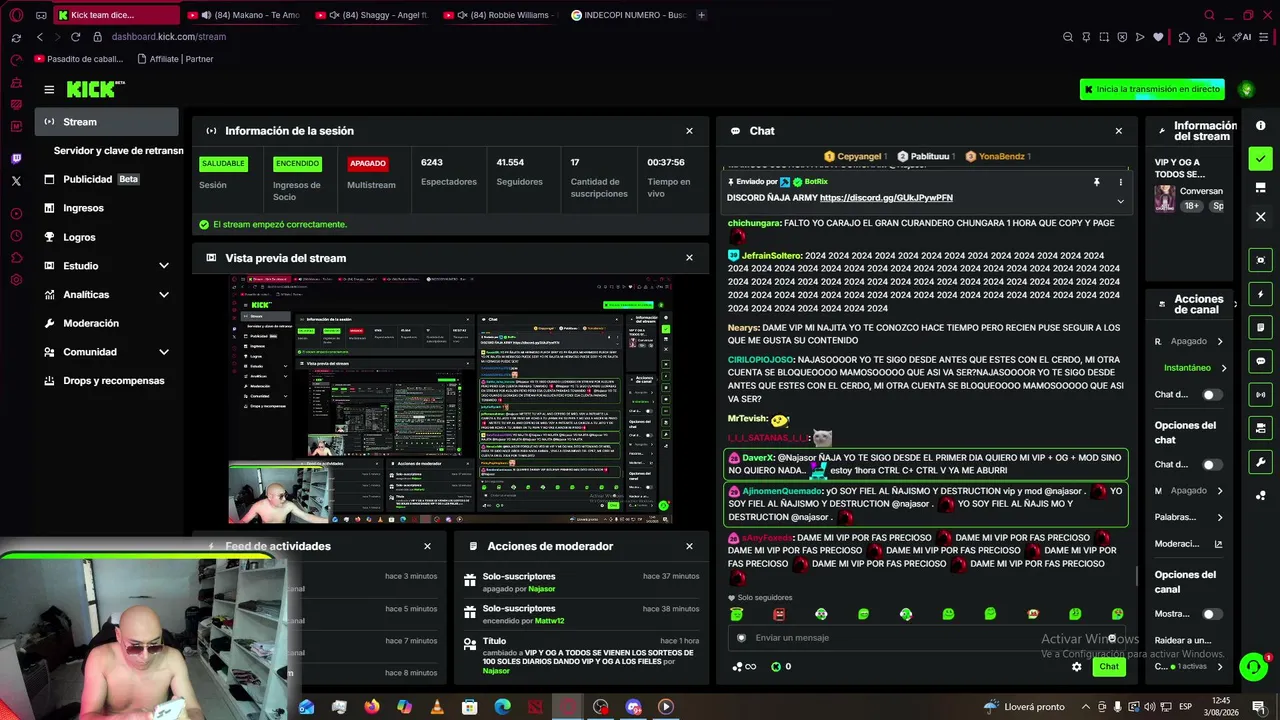Image resolution: width=1280 pixels, height=720 pixels.
Task: Toggle the first Chat d... switch in Acciones de canal
Action: click(1211, 395)
